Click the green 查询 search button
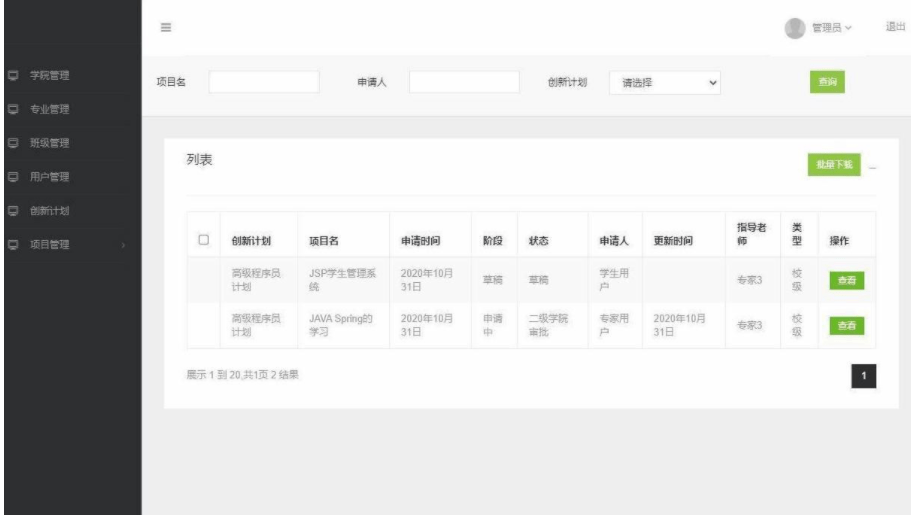Image resolution: width=911 pixels, height=515 pixels. (827, 82)
